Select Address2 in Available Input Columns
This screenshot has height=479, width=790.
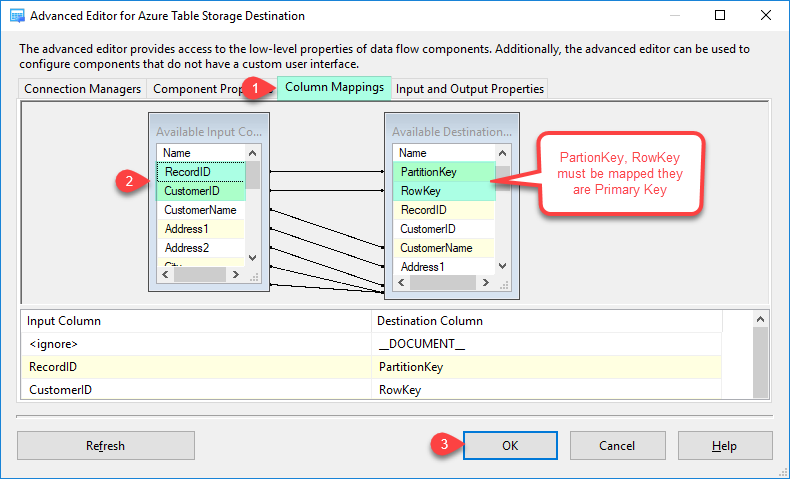tap(201, 248)
